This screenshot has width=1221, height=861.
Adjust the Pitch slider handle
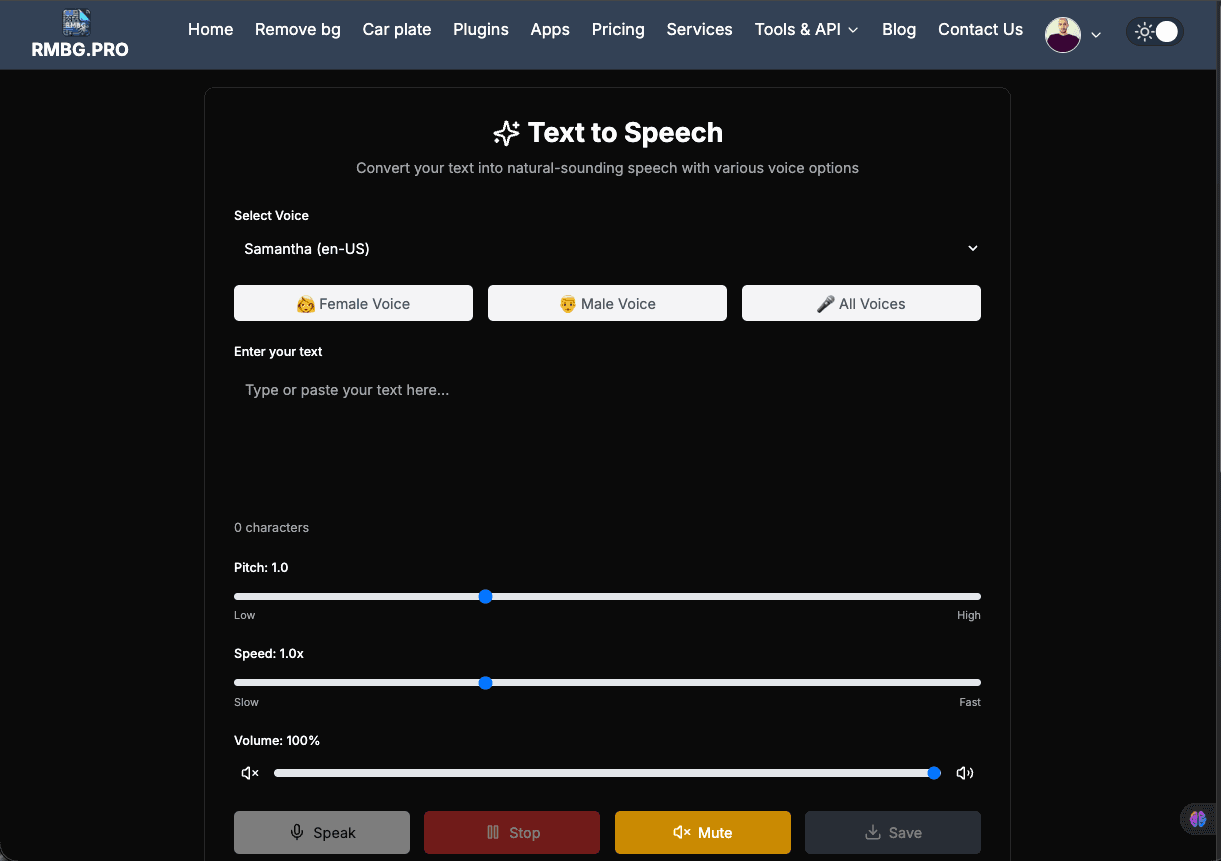click(486, 596)
